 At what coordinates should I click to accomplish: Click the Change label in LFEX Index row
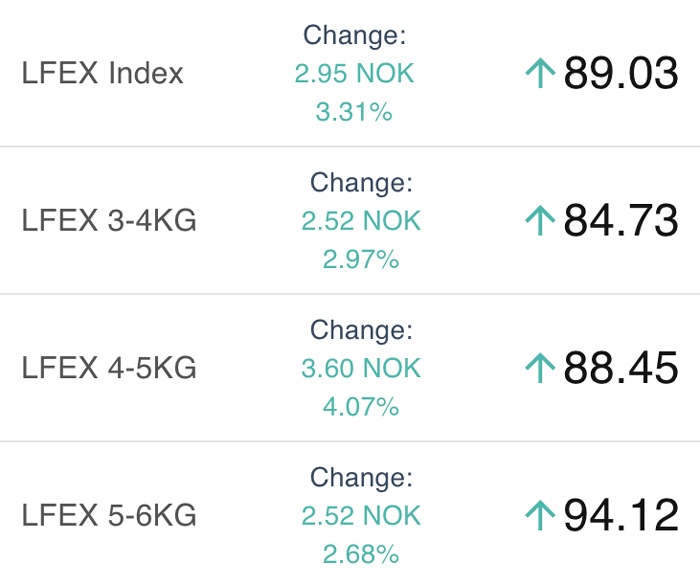click(354, 35)
